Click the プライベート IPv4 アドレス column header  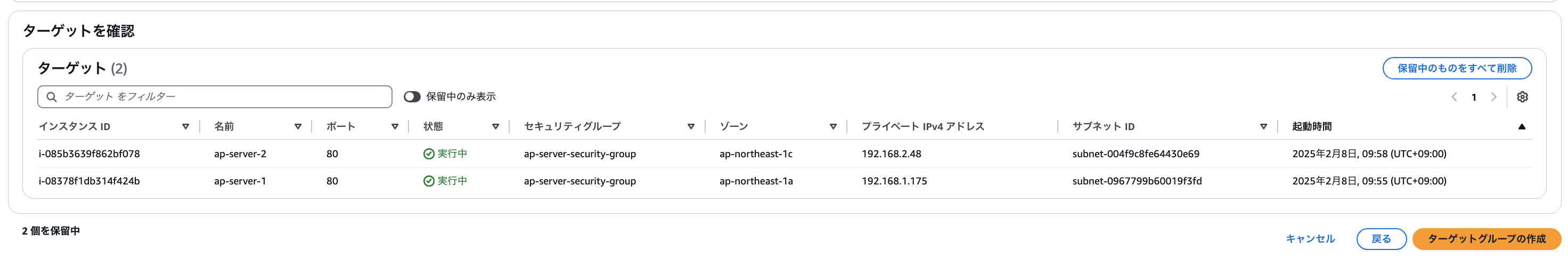pos(923,126)
